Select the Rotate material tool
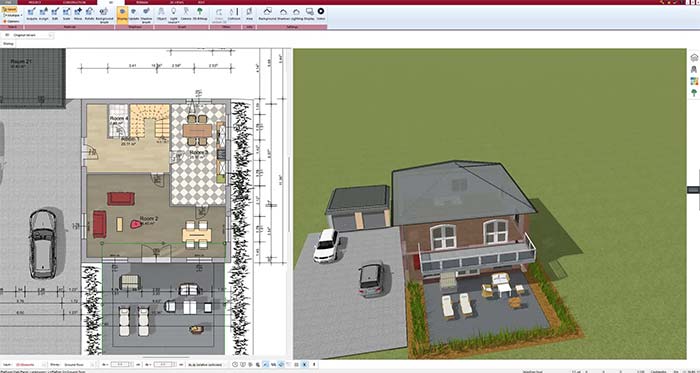 pos(89,14)
